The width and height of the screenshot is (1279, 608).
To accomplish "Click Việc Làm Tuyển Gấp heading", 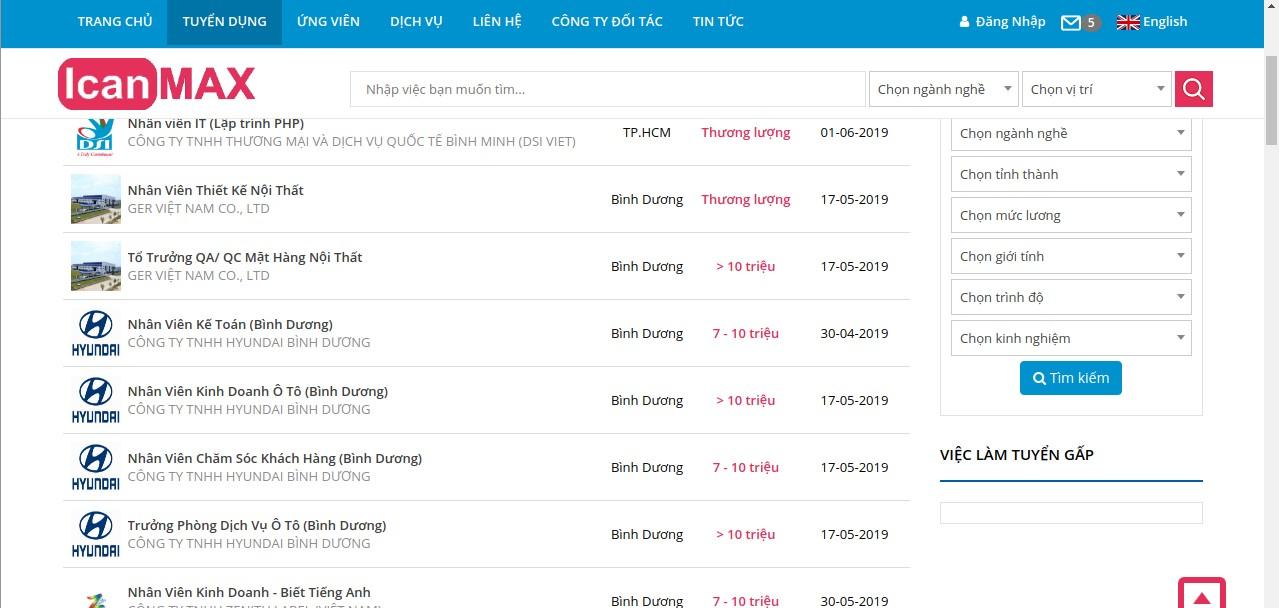I will click(1017, 455).
